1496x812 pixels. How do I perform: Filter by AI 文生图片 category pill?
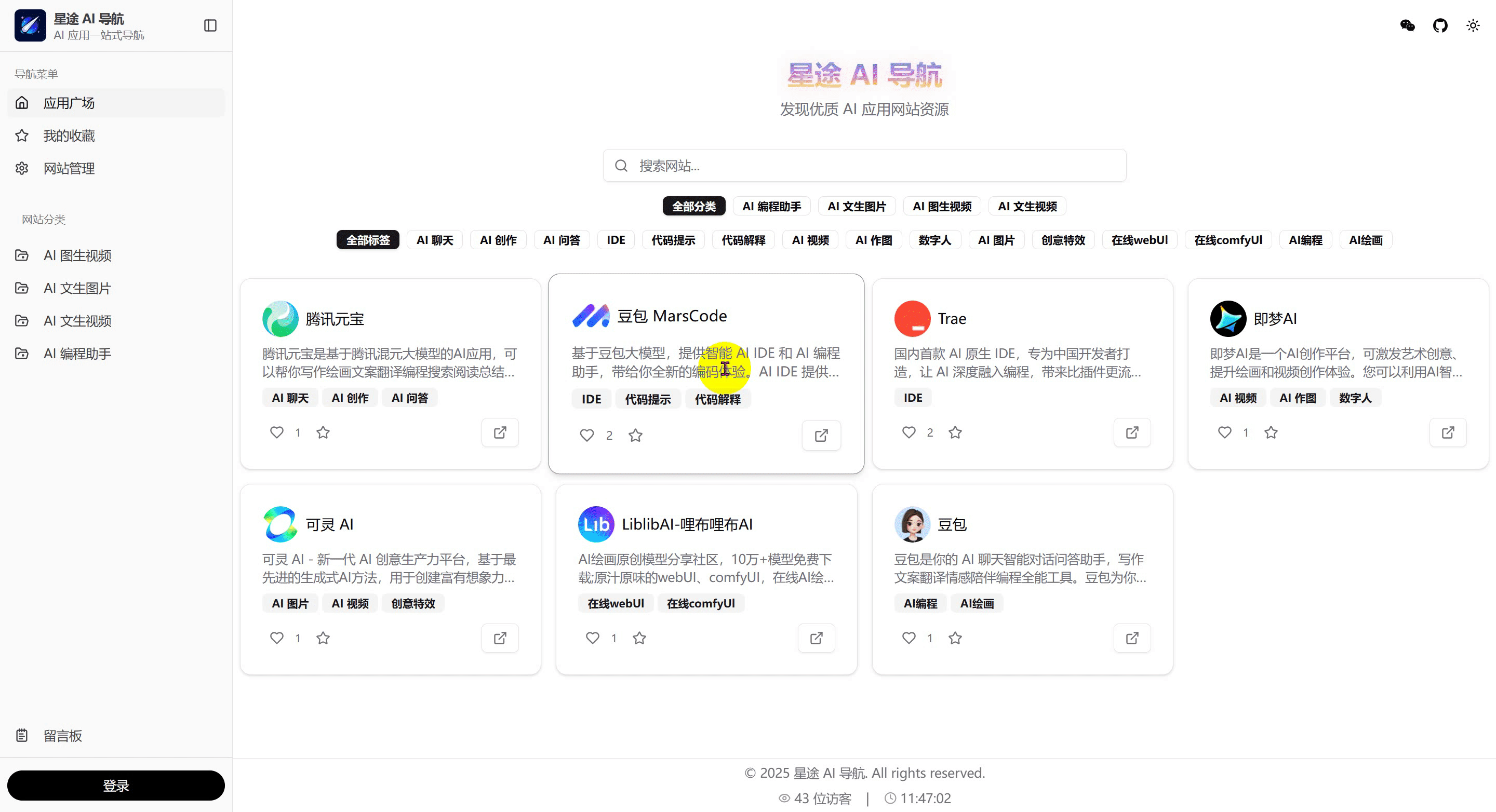coord(857,206)
